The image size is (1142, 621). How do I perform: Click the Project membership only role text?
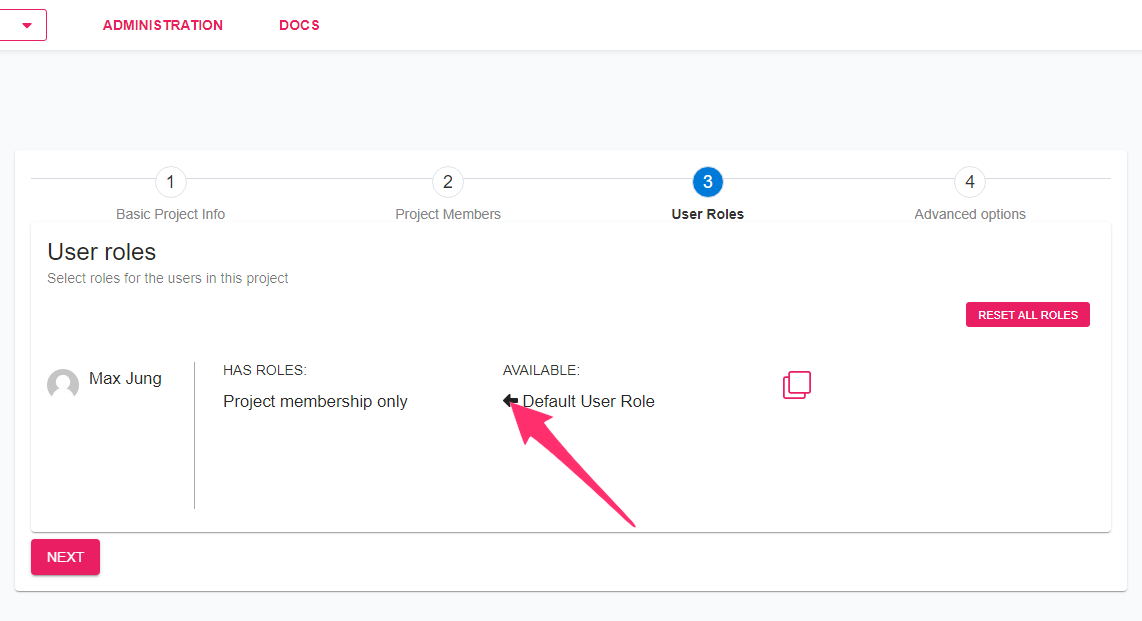(x=315, y=401)
